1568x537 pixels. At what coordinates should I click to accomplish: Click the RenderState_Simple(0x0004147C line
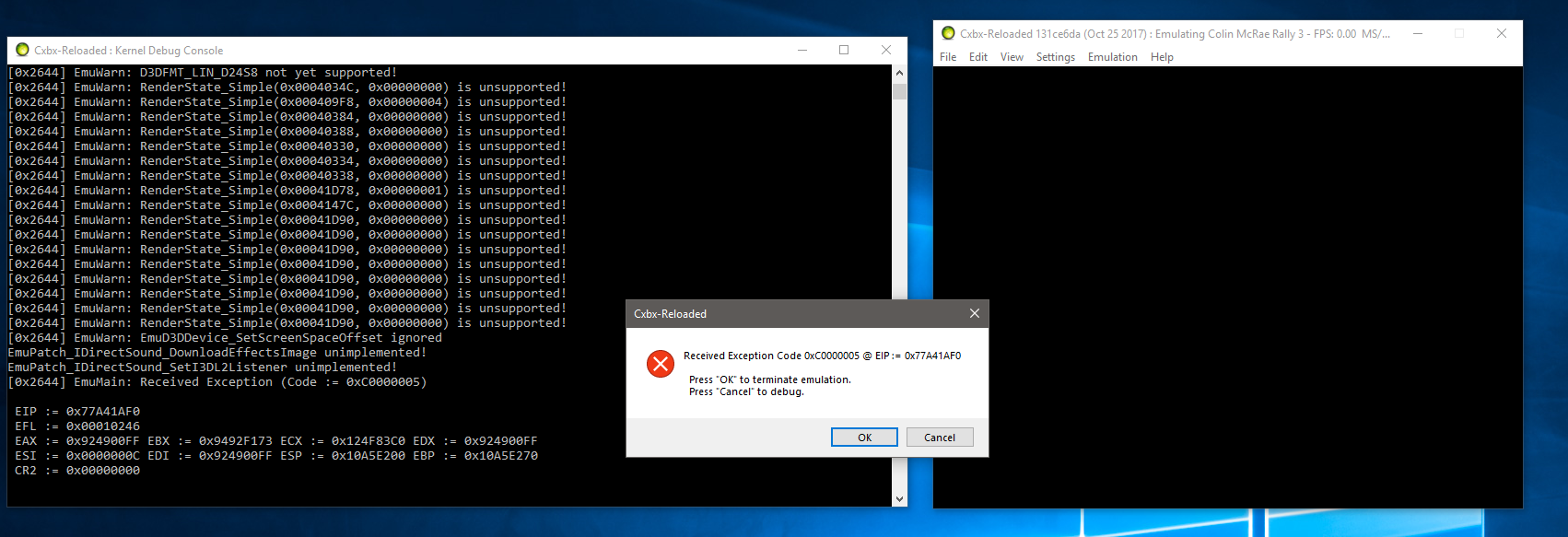tap(287, 204)
